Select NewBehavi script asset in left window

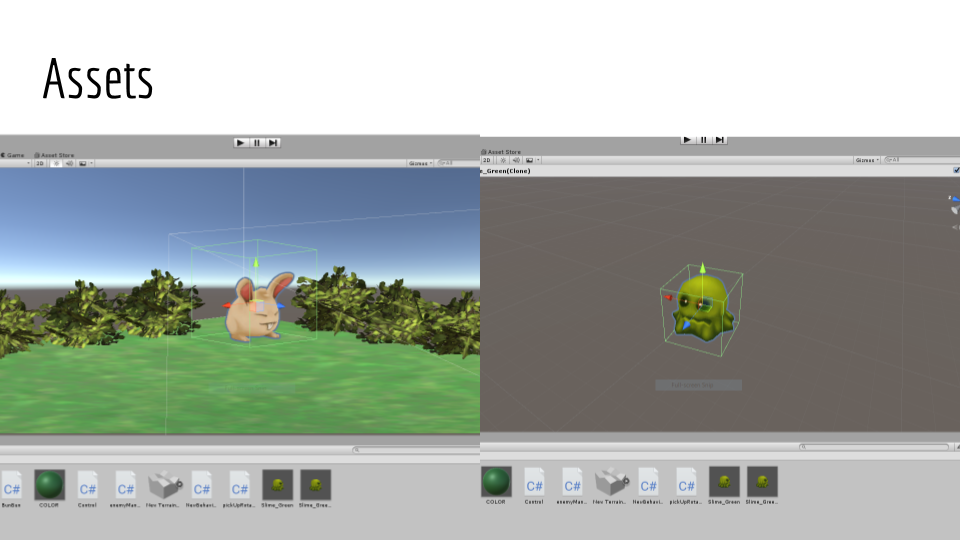click(x=201, y=489)
